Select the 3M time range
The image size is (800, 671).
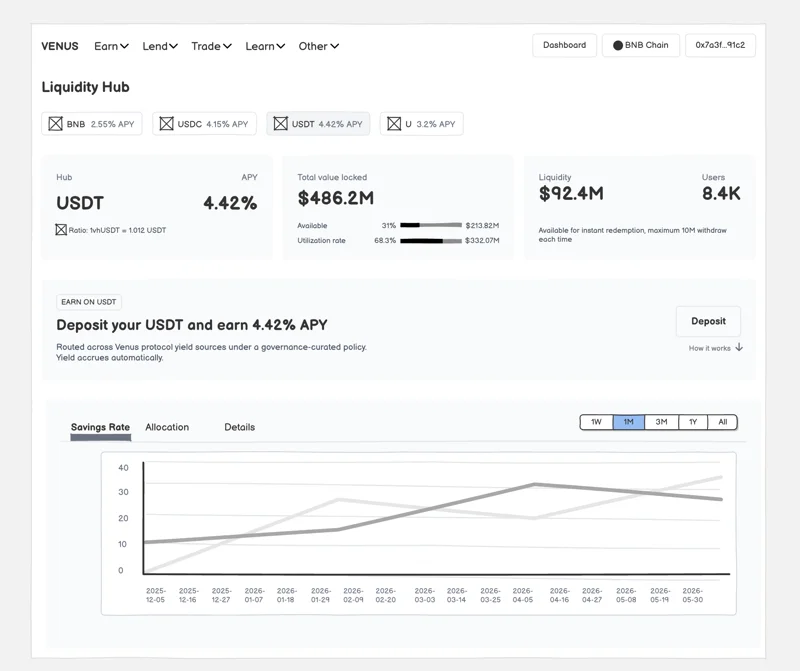[x=661, y=422]
